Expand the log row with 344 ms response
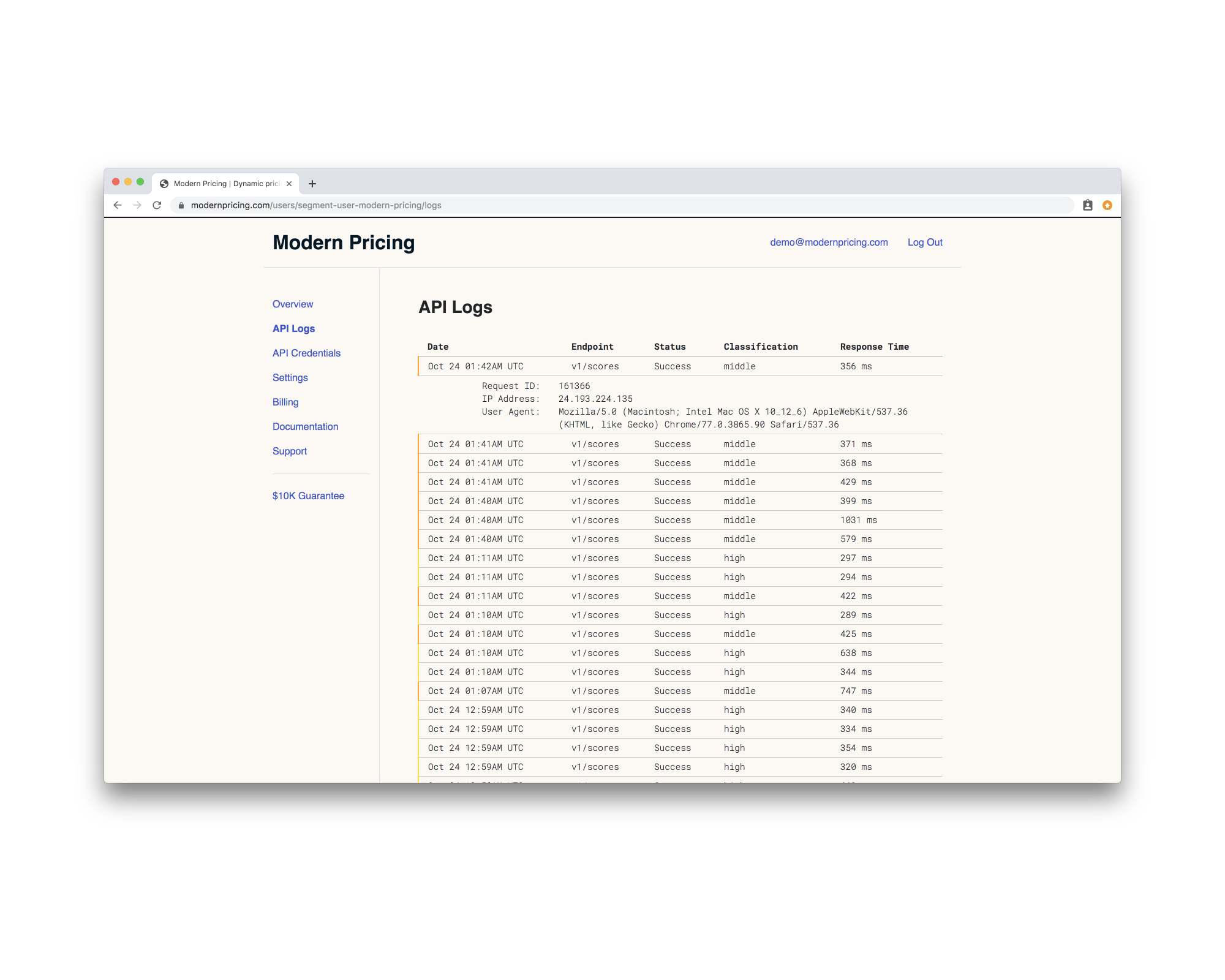This screenshot has width=1225, height=980. 680,672
